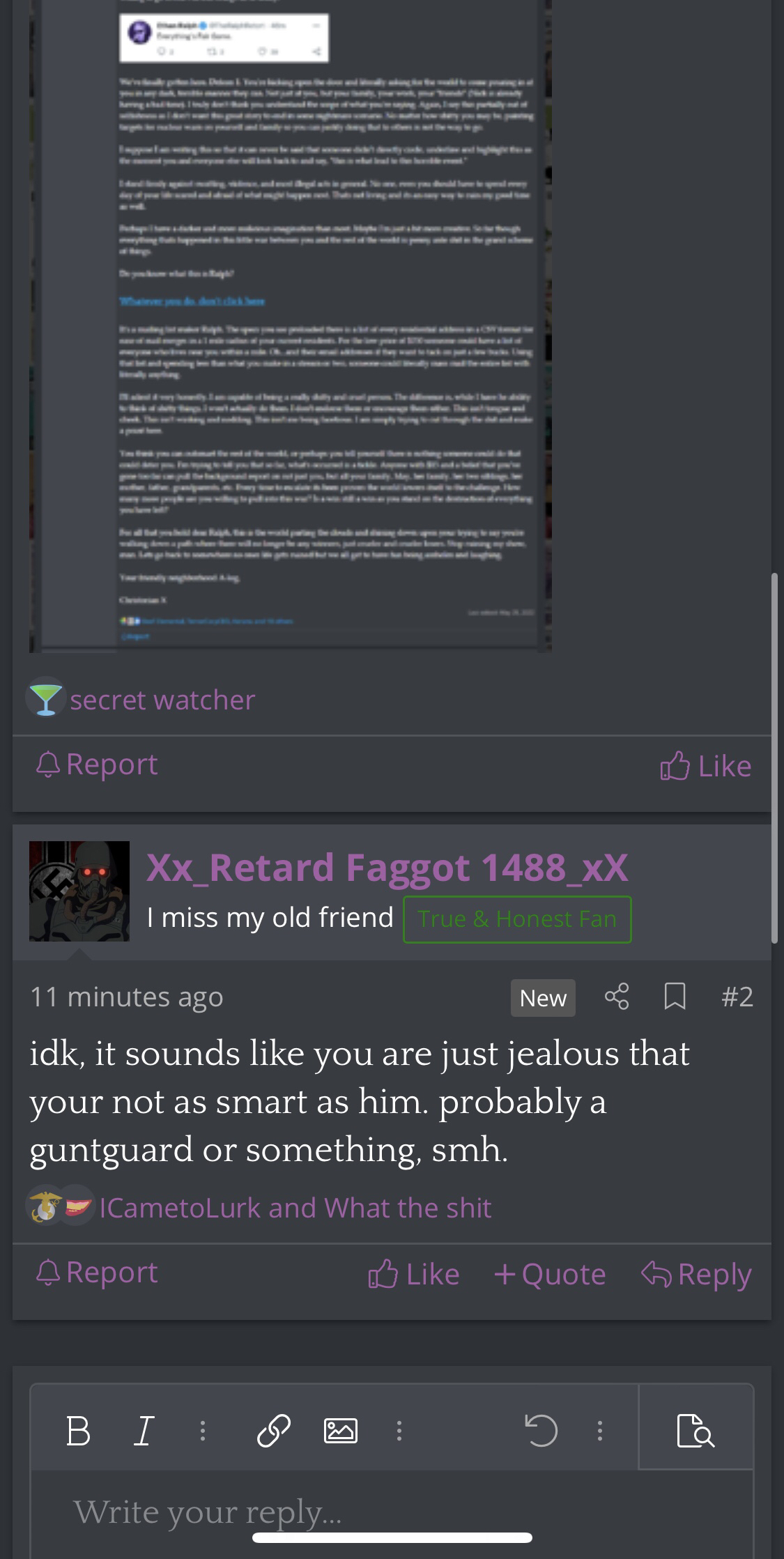Screen dimensions: 784x1559
Task: Toggle bold formatting in reply editor
Action: 78,1431
